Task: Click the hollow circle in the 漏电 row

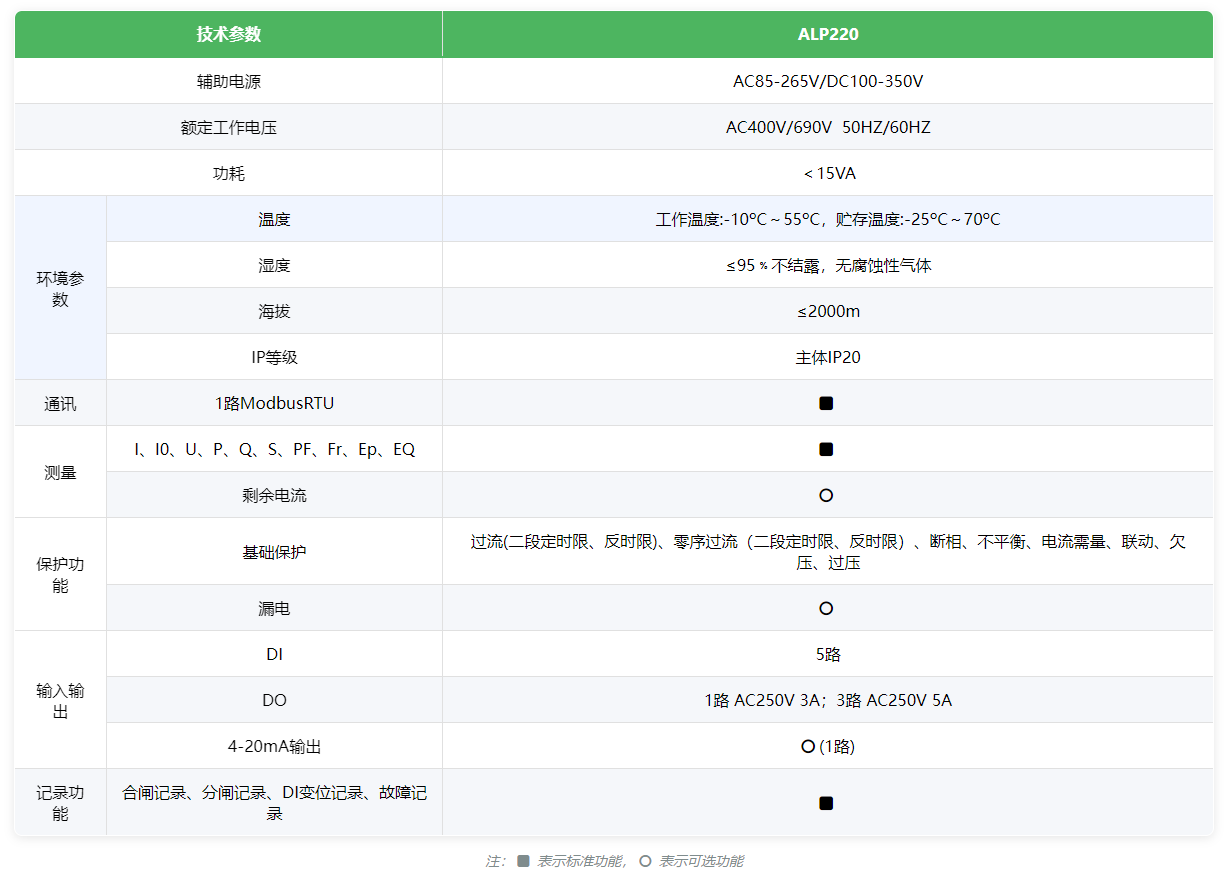Action: [x=826, y=609]
